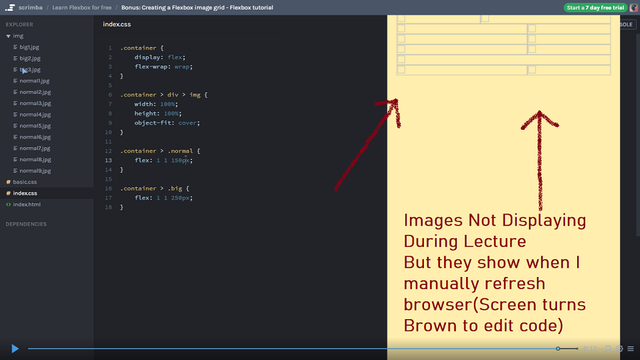Open normal9.jpg in explorer
This screenshot has width=640, height=360.
(x=35, y=171)
